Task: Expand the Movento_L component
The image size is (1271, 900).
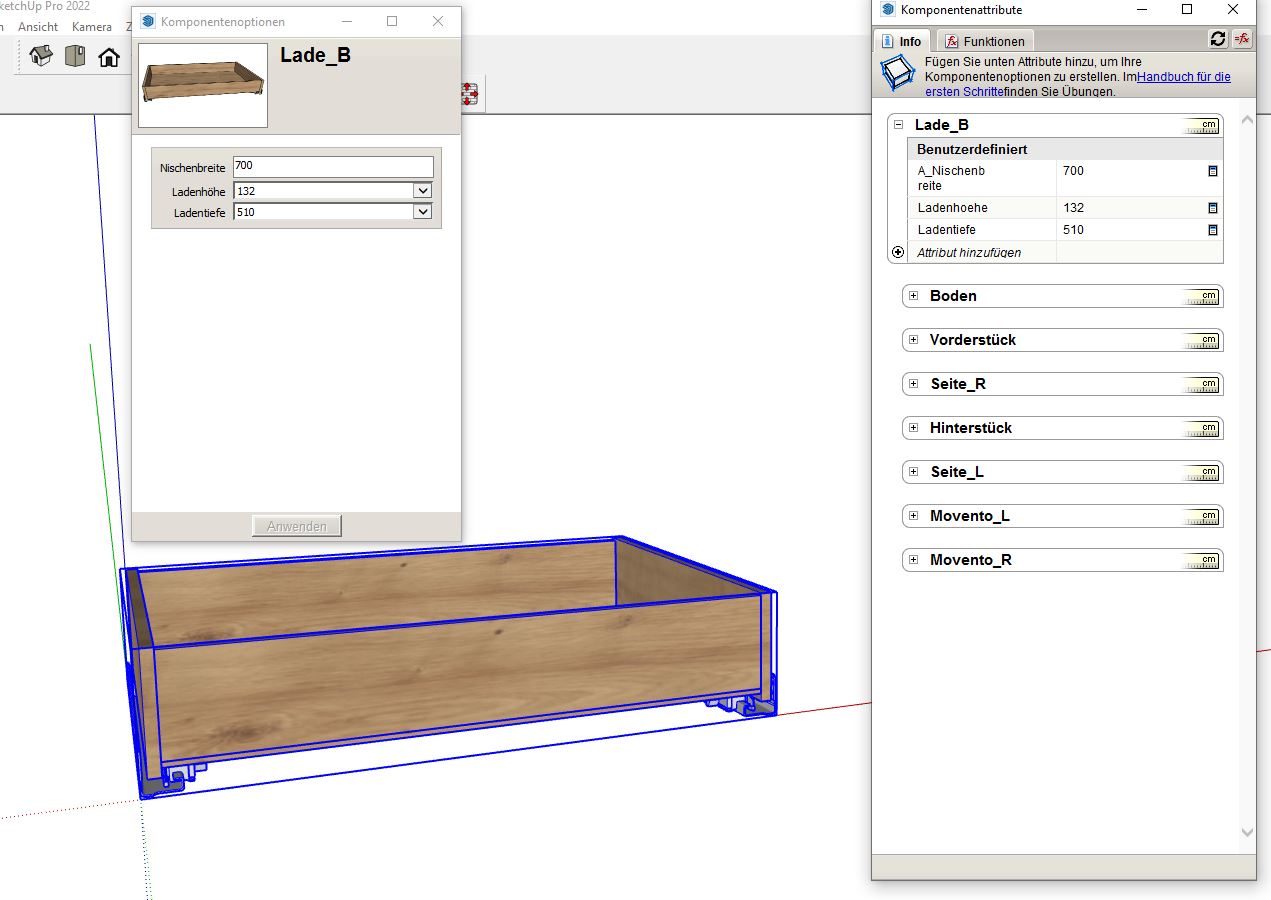Action: [913, 516]
